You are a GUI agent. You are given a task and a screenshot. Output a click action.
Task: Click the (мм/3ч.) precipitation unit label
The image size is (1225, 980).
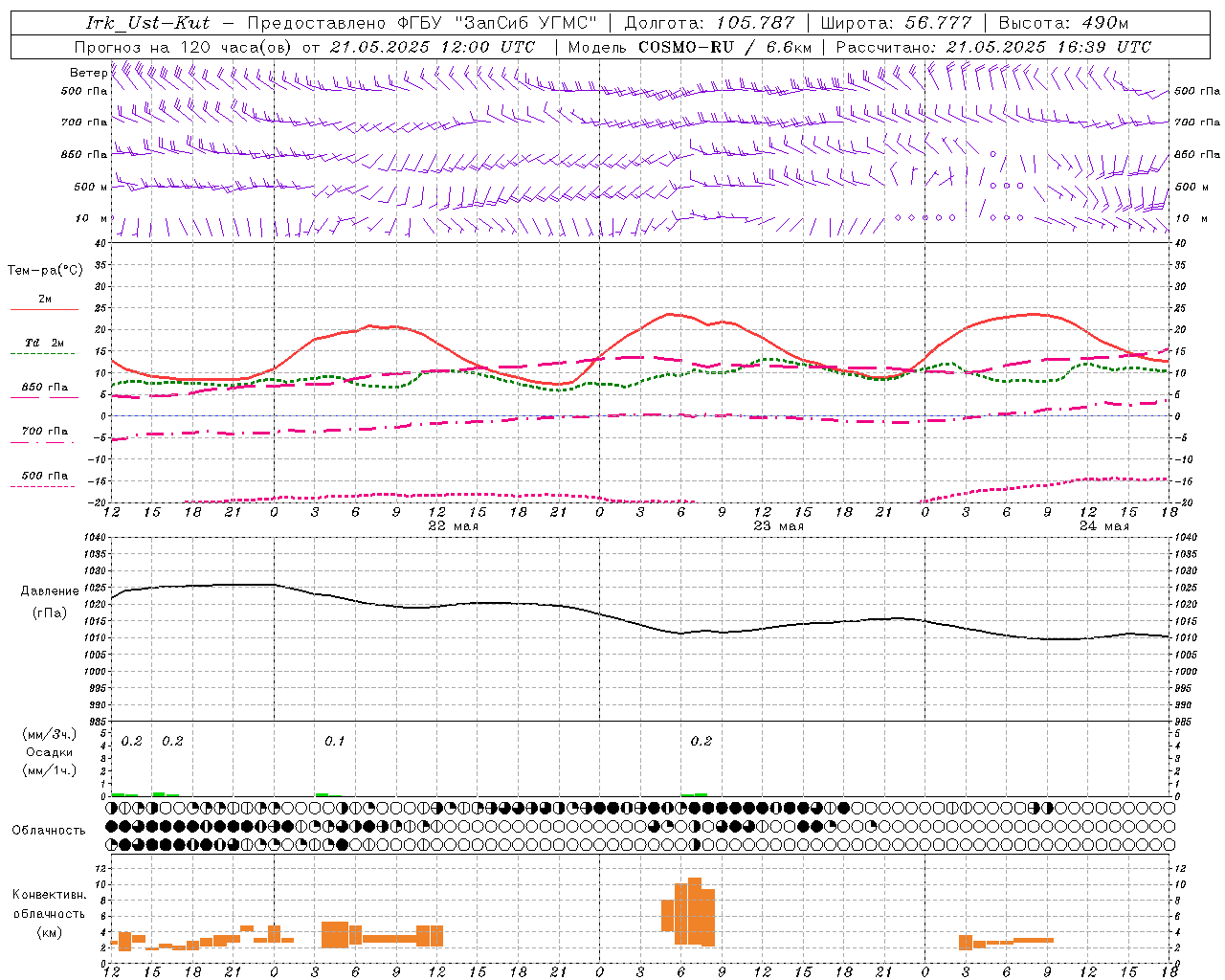pos(50,734)
